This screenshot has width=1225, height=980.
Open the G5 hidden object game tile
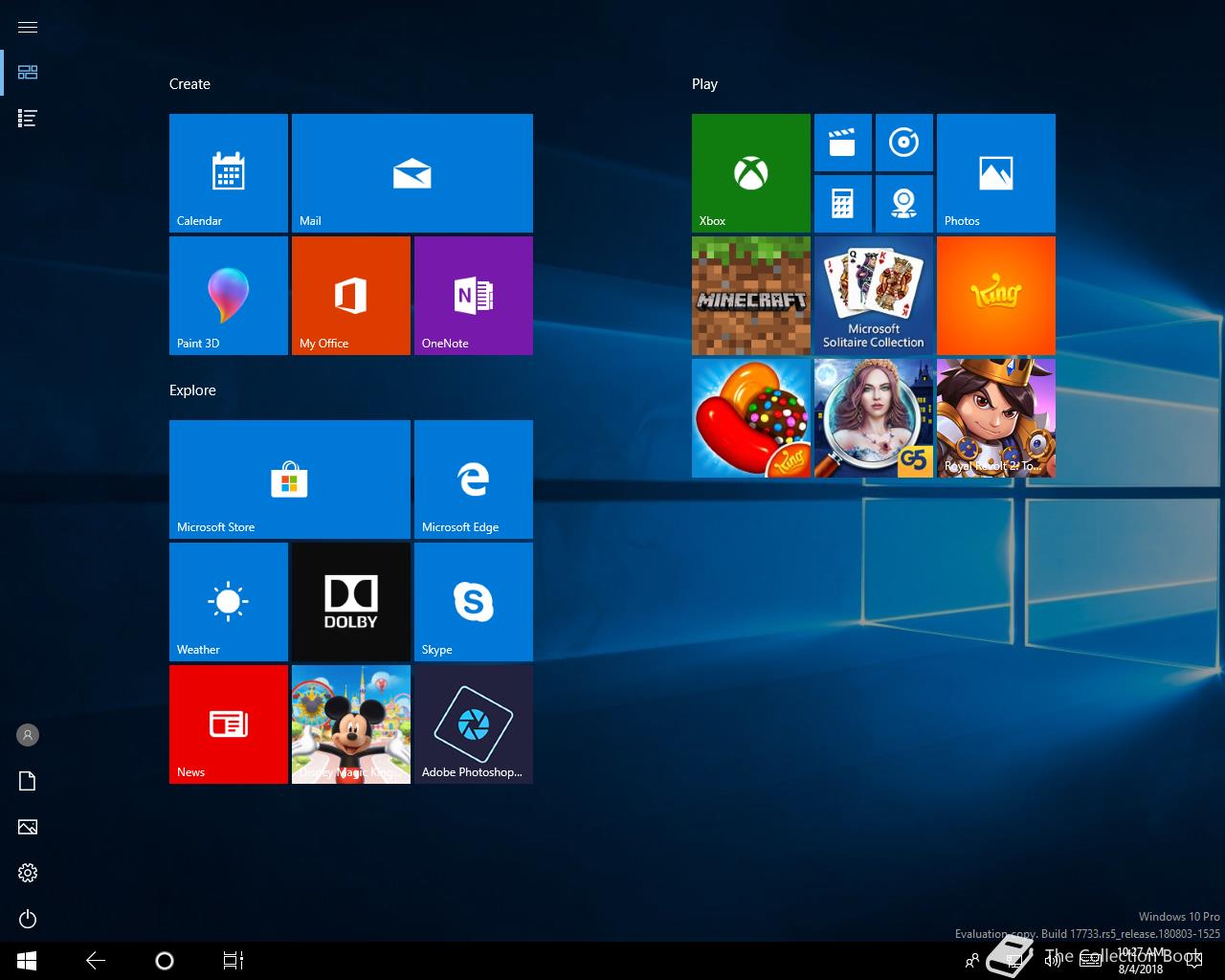pyautogui.click(x=874, y=418)
